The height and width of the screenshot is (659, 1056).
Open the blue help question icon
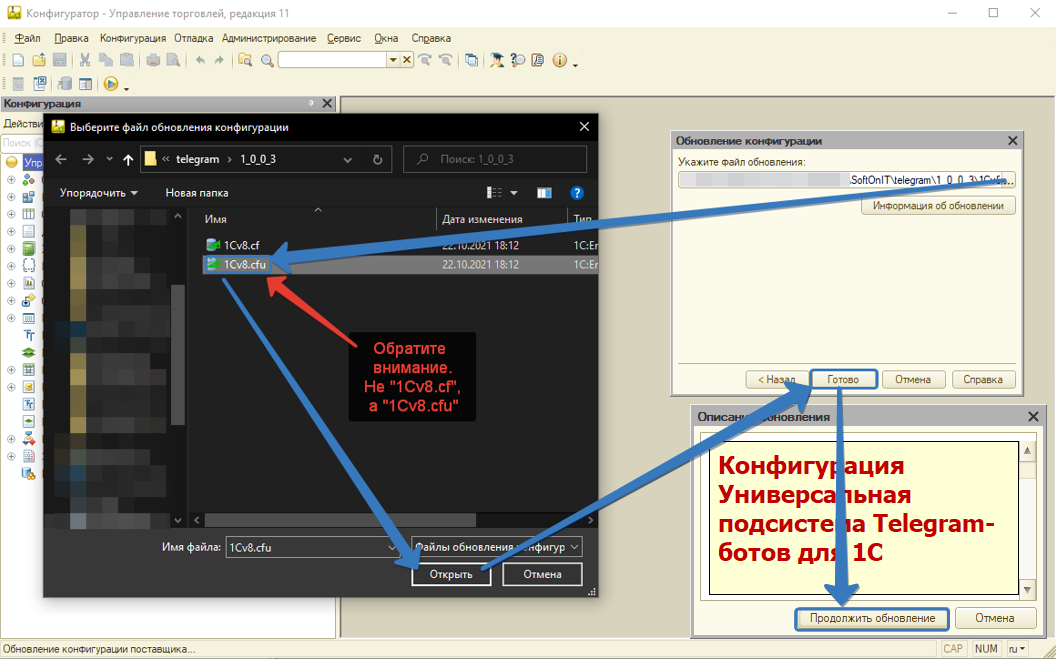576,192
